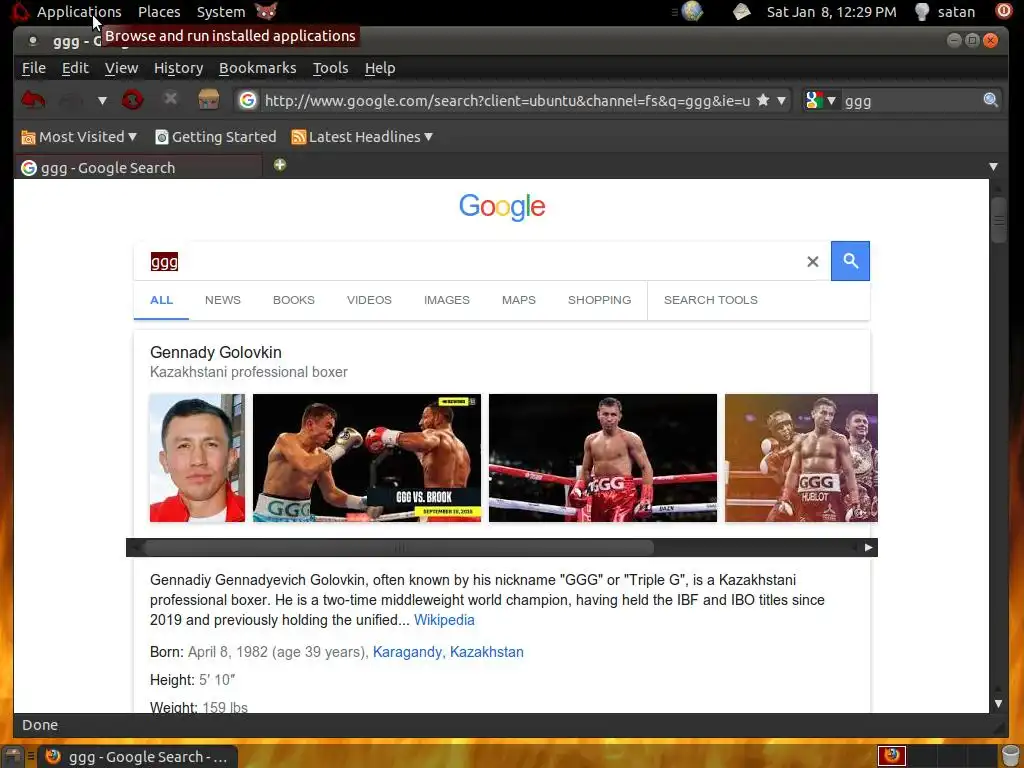Select the ggg - Google Search tab
Image resolution: width=1024 pixels, height=768 pixels.
(x=138, y=167)
